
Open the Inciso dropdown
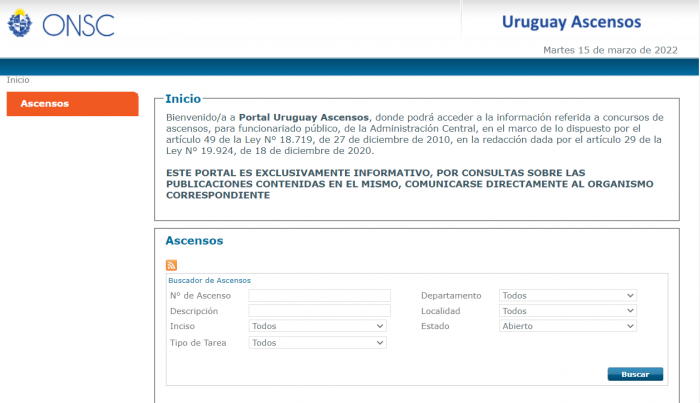317,326
